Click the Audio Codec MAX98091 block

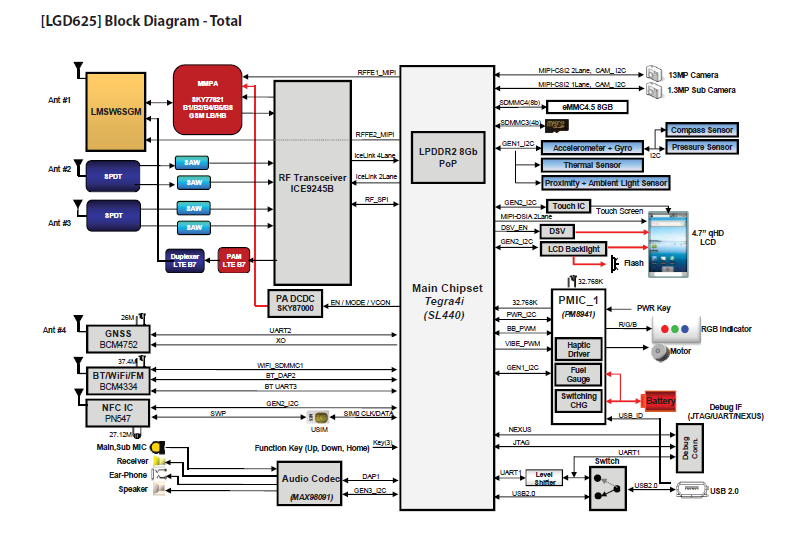pos(310,484)
